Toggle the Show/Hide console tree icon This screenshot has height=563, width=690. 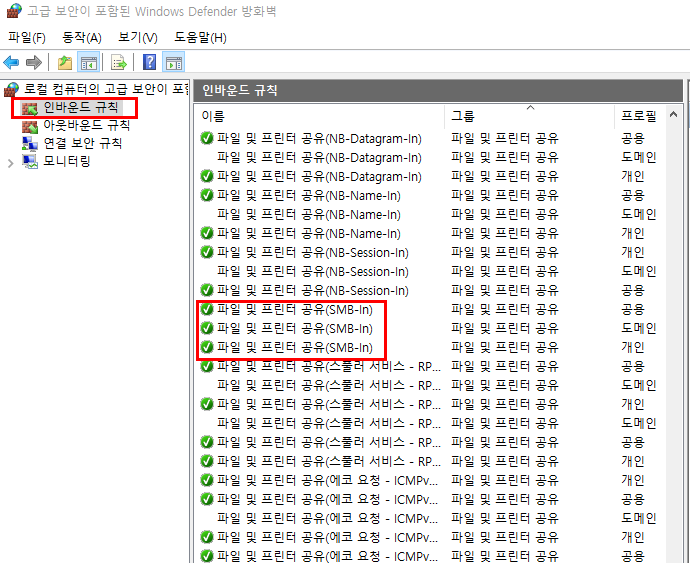click(x=88, y=63)
